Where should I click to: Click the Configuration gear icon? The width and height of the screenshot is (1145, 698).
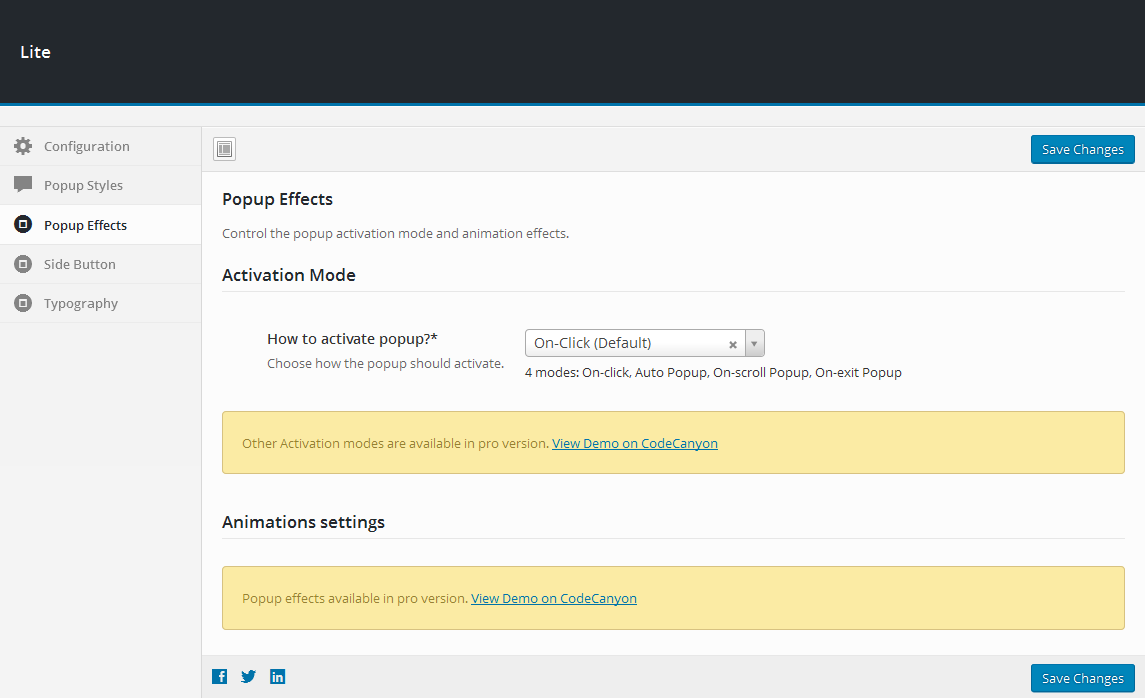(23, 146)
